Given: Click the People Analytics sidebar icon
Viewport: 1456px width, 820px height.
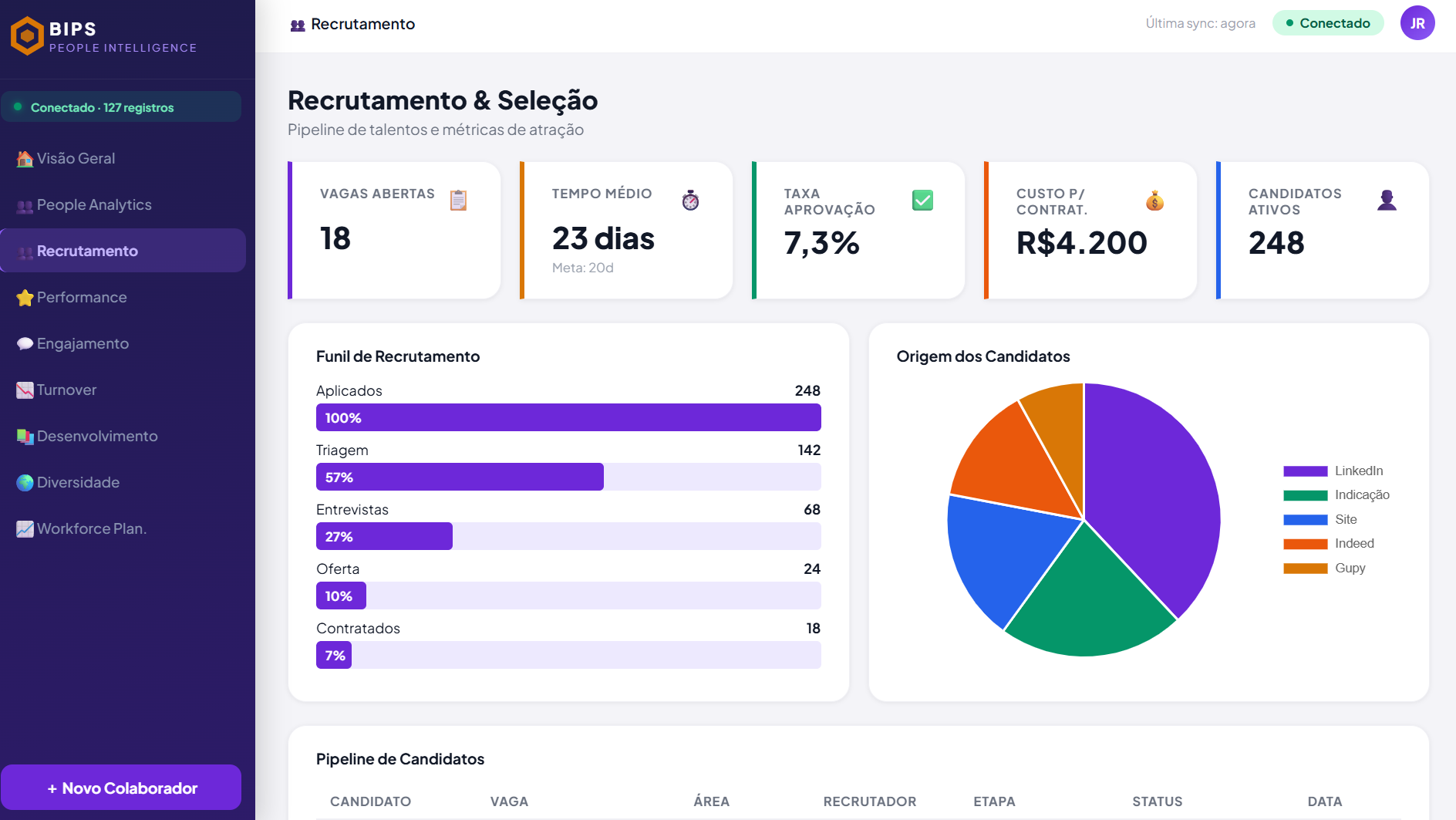Looking at the screenshot, I should [x=25, y=206].
